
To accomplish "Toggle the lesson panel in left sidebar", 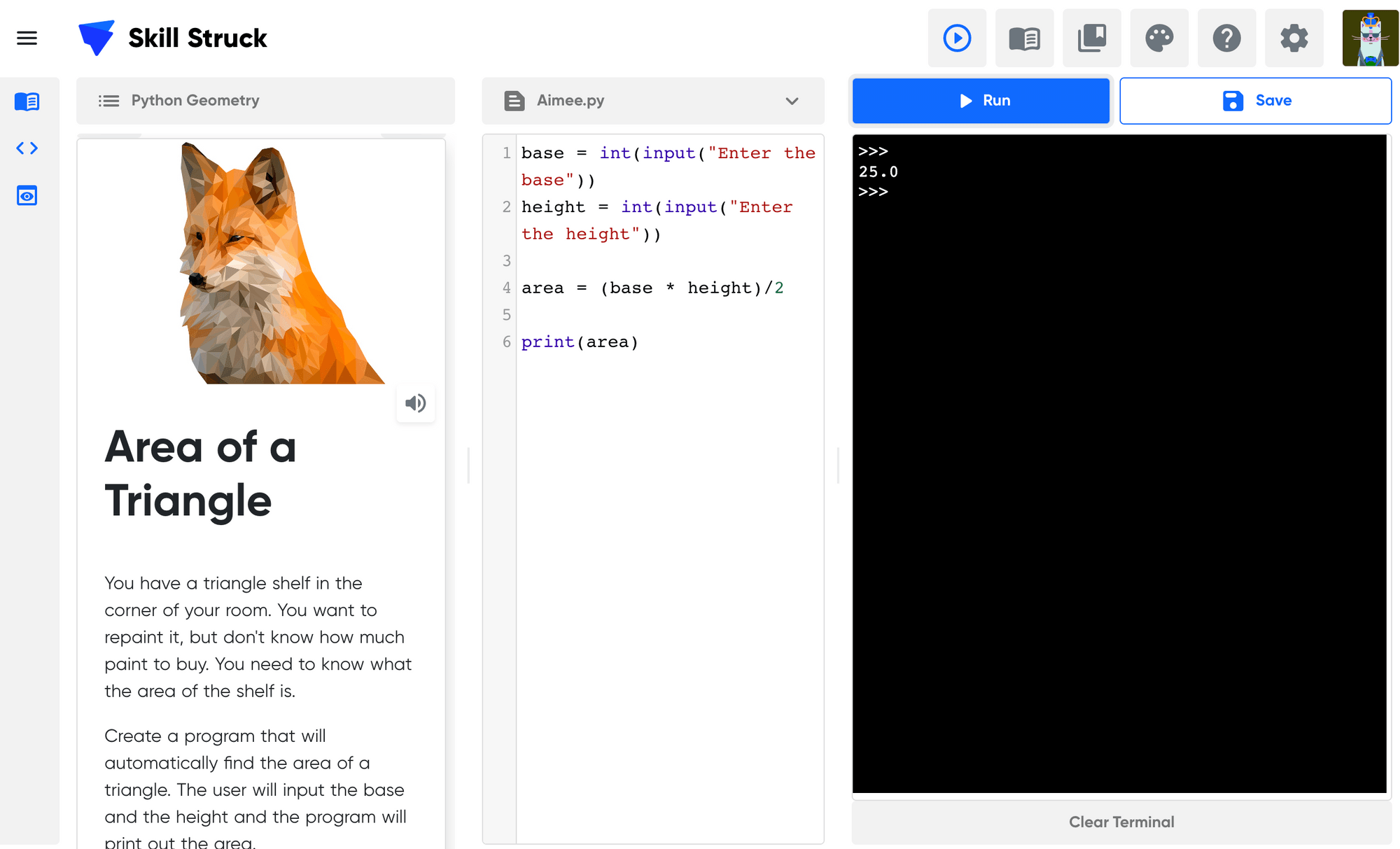I will tap(27, 101).
